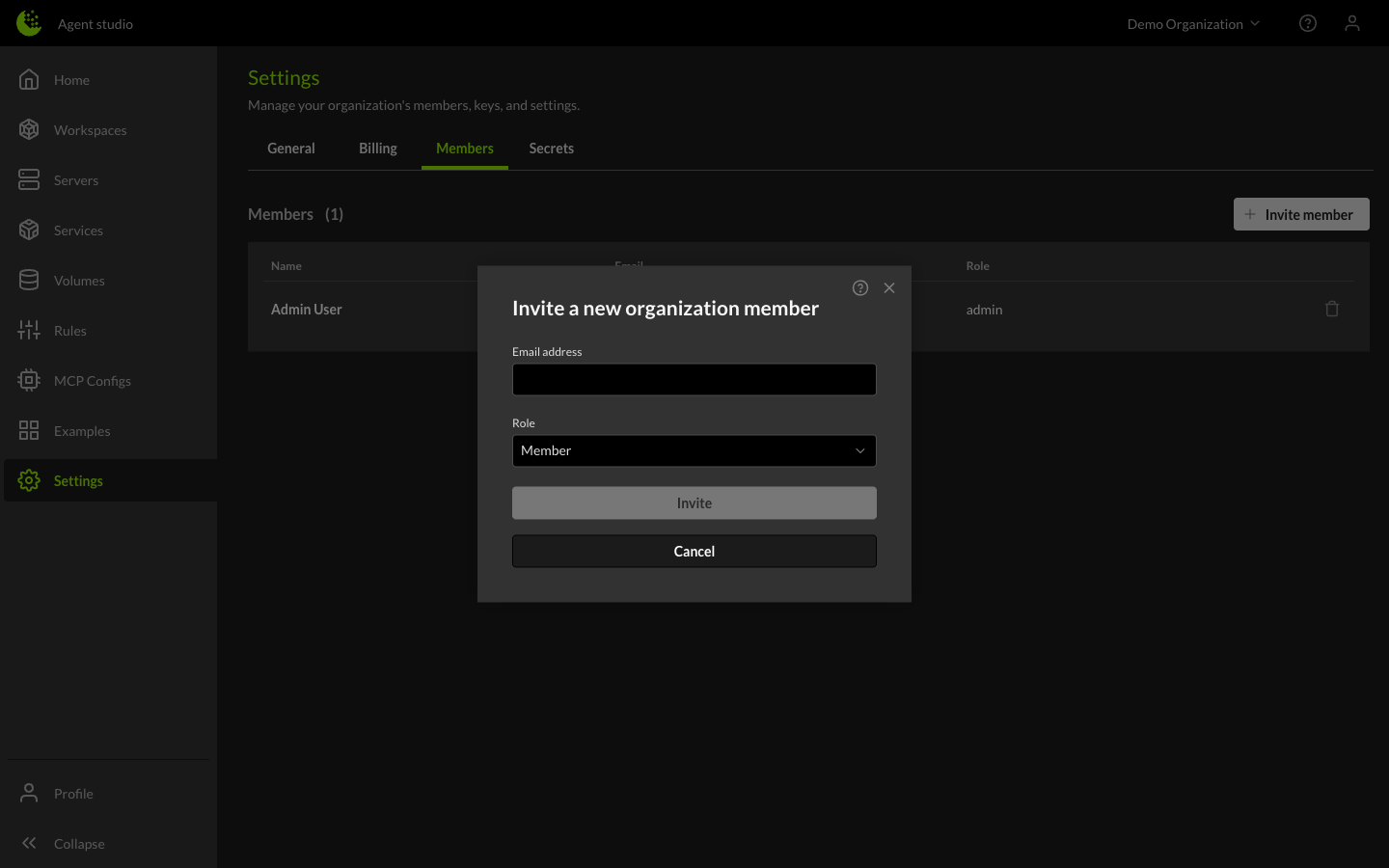1389x868 pixels.
Task: Open the Home section
Action: (71, 79)
